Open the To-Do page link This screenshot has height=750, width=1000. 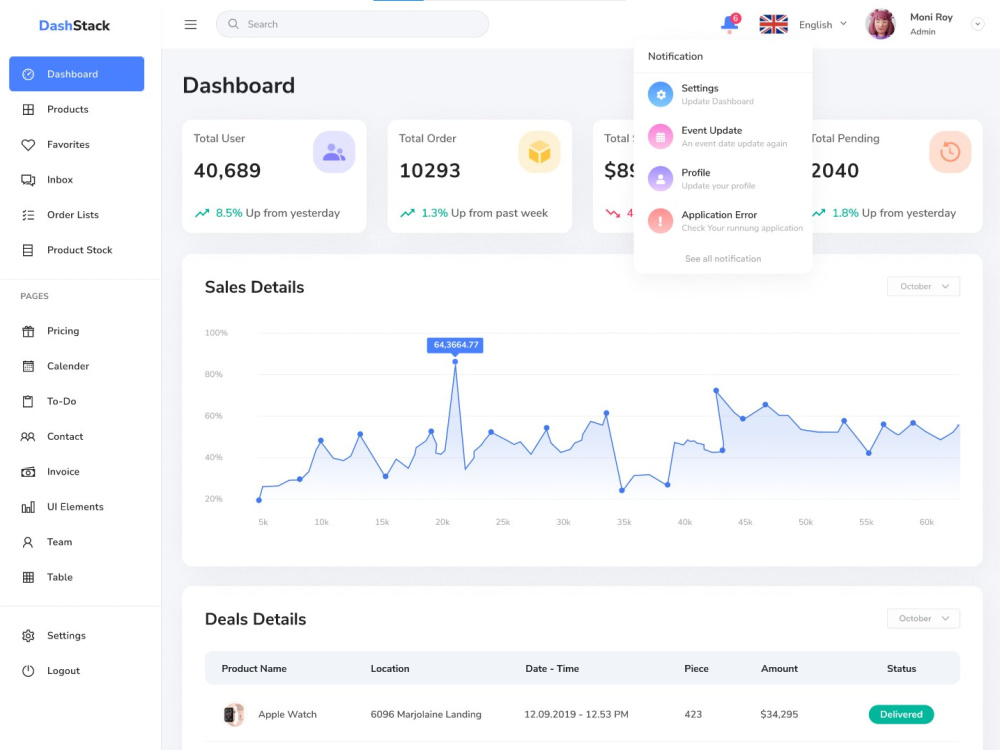(62, 401)
